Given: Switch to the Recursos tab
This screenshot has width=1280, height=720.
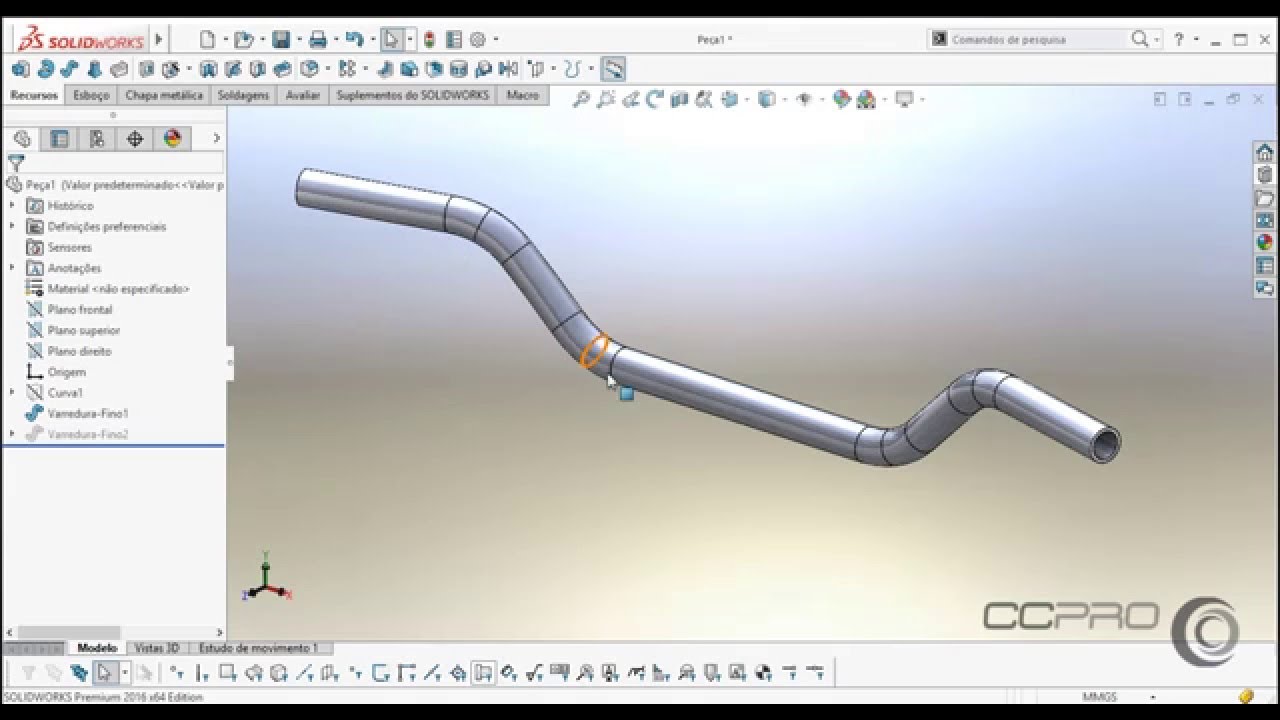Looking at the screenshot, I should (34, 95).
